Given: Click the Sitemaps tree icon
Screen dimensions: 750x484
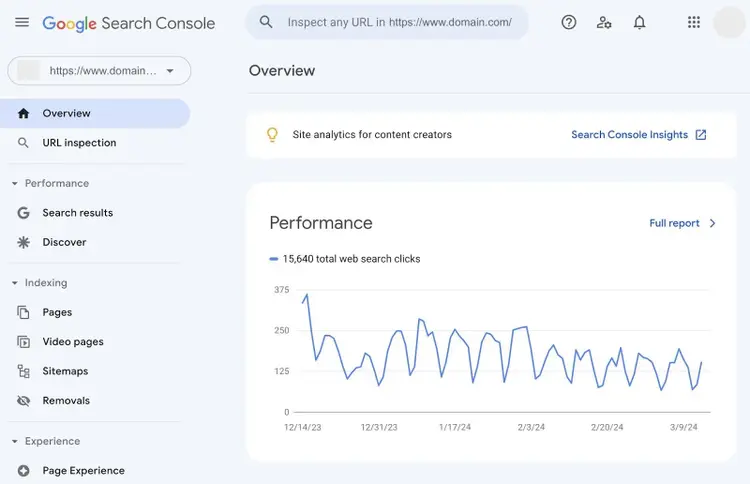Looking at the screenshot, I should coord(23,371).
